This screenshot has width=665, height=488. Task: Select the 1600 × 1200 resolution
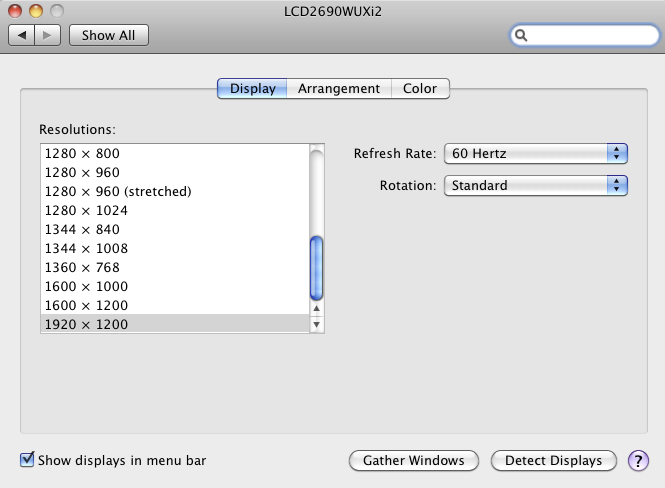(x=175, y=305)
